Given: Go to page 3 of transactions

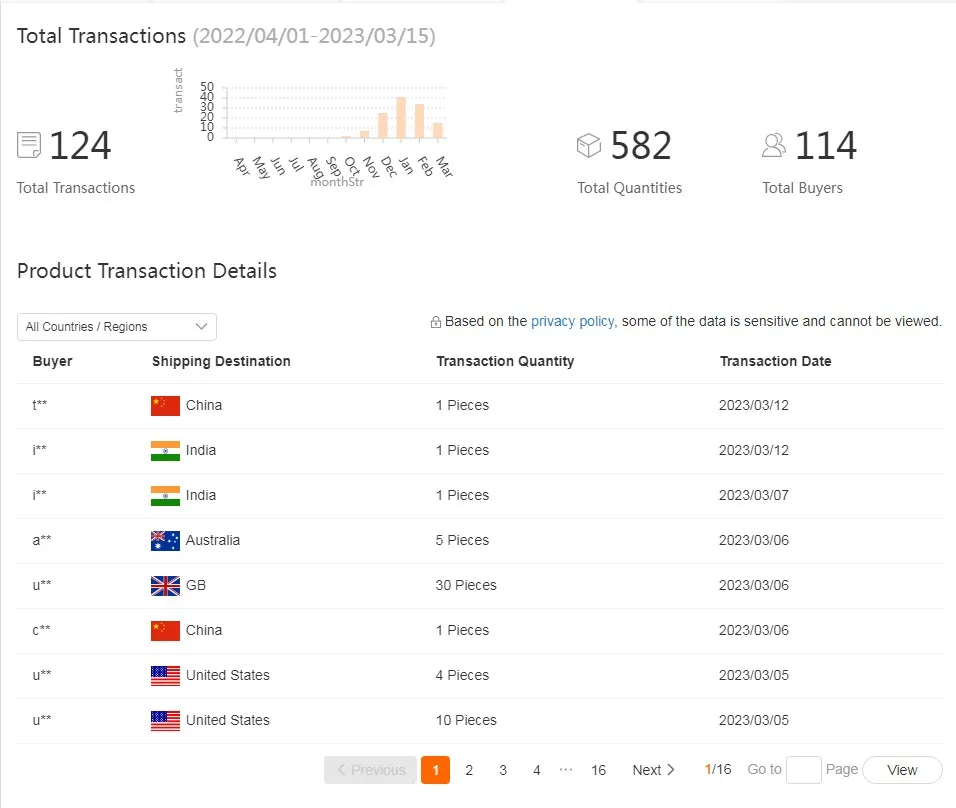Looking at the screenshot, I should tap(503, 770).
